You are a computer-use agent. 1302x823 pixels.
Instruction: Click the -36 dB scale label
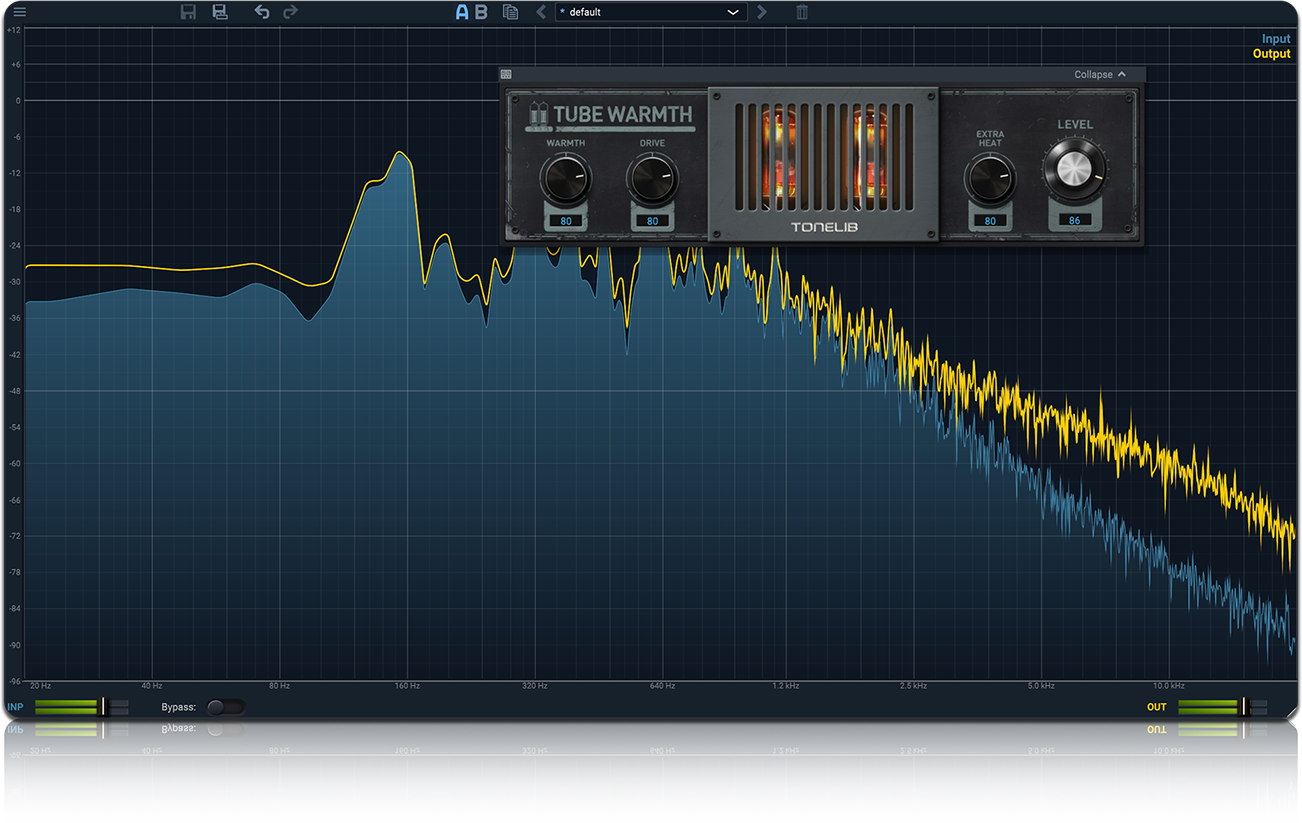pyautogui.click(x=13, y=319)
